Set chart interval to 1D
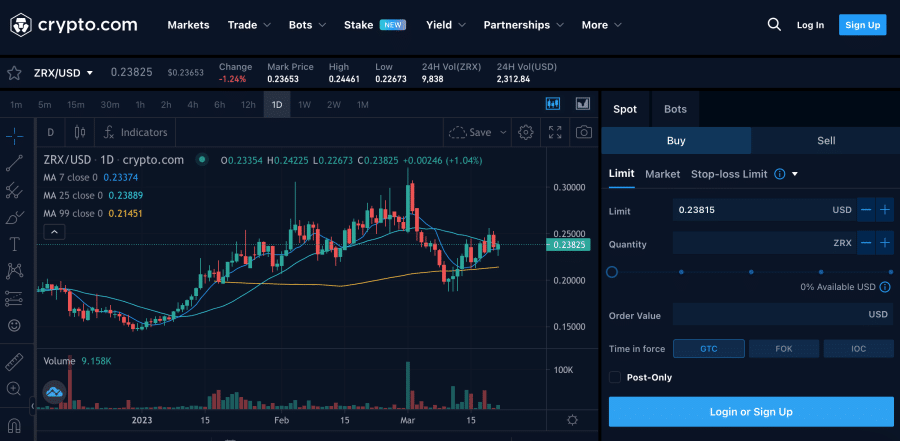Image resolution: width=900 pixels, height=441 pixels. pyautogui.click(x=277, y=105)
